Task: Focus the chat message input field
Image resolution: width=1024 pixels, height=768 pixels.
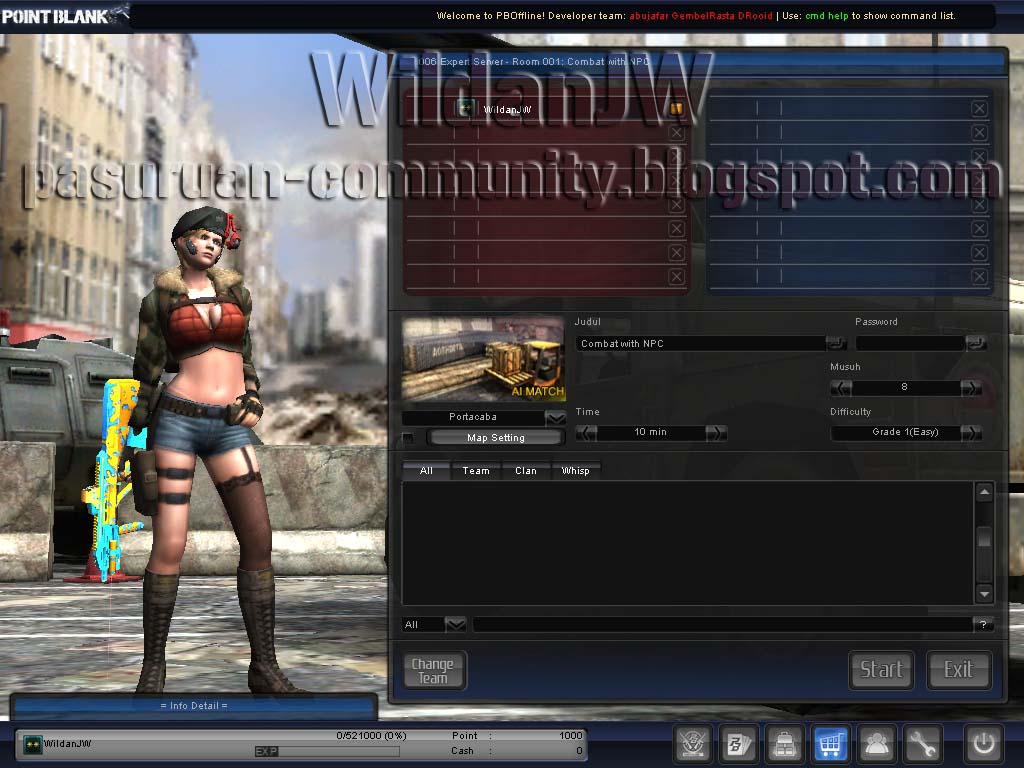Action: [722, 625]
